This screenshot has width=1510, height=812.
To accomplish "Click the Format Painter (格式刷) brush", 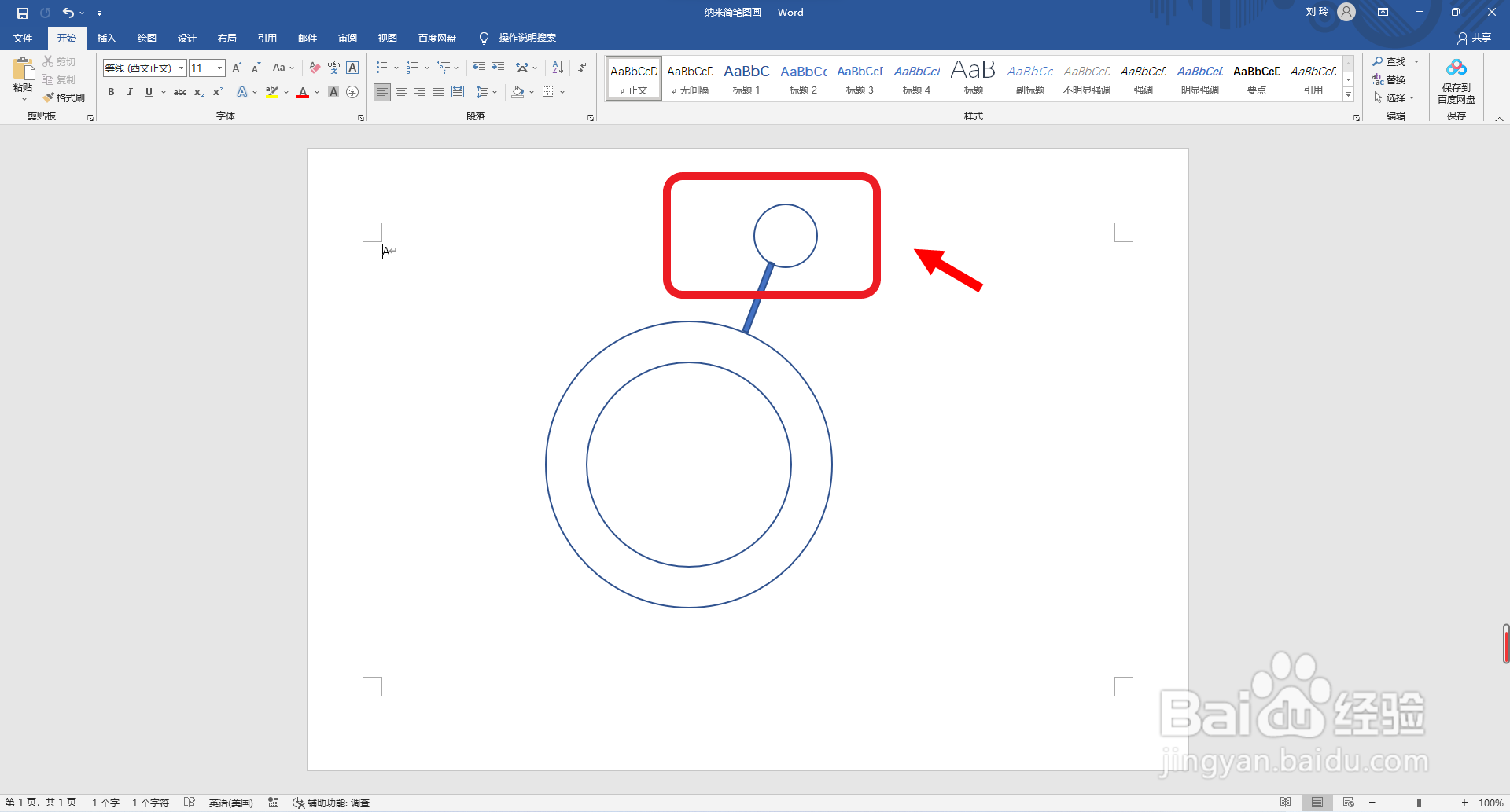I will click(64, 97).
